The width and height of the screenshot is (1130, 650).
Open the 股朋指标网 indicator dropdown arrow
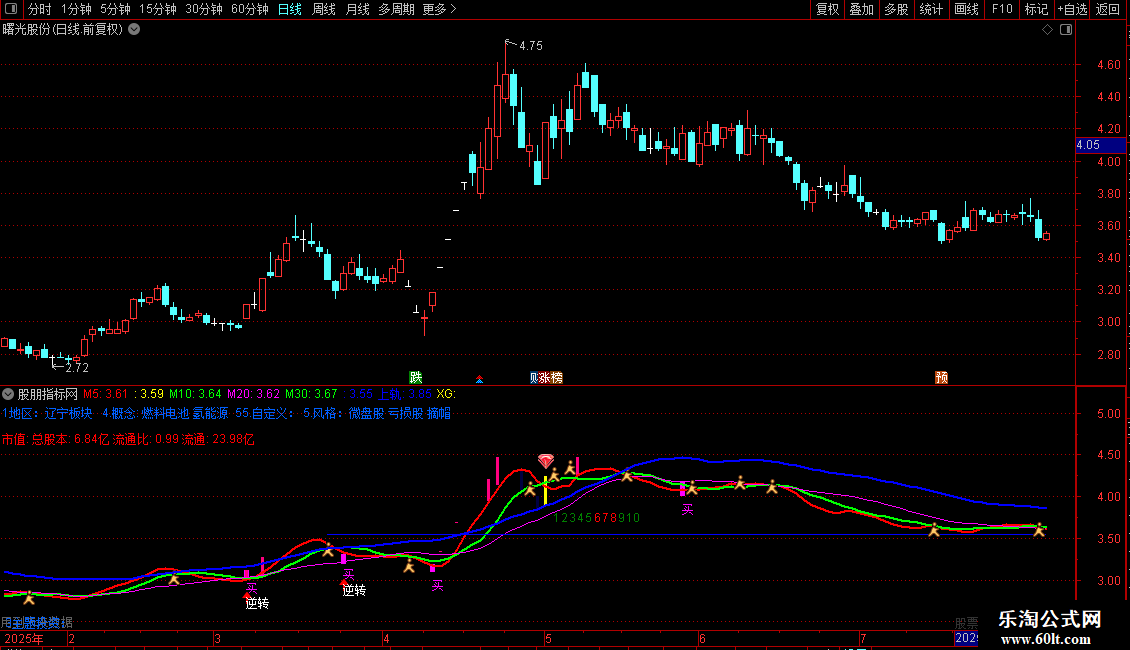click(x=8, y=394)
